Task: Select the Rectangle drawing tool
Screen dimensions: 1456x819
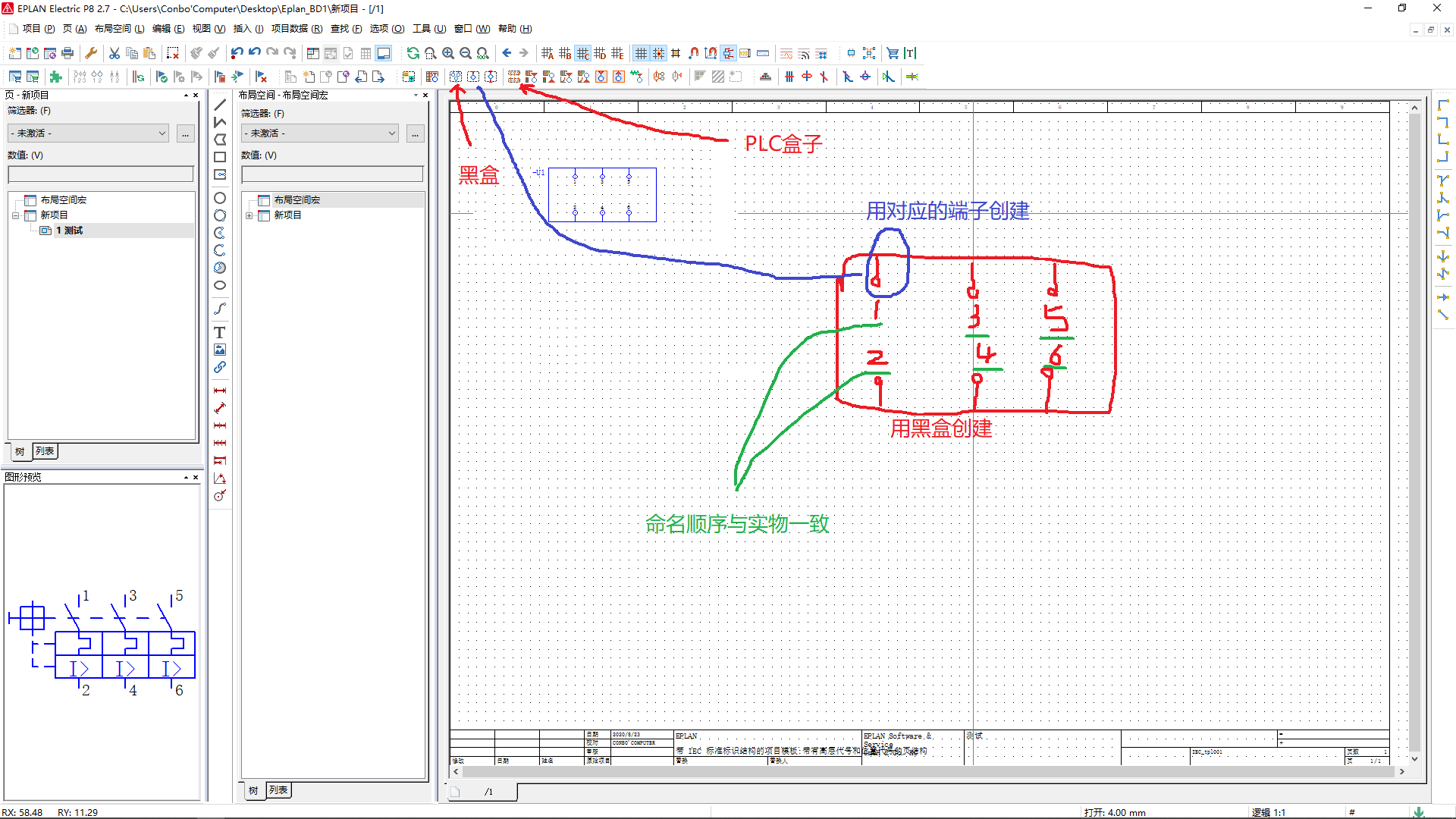Action: [x=220, y=156]
